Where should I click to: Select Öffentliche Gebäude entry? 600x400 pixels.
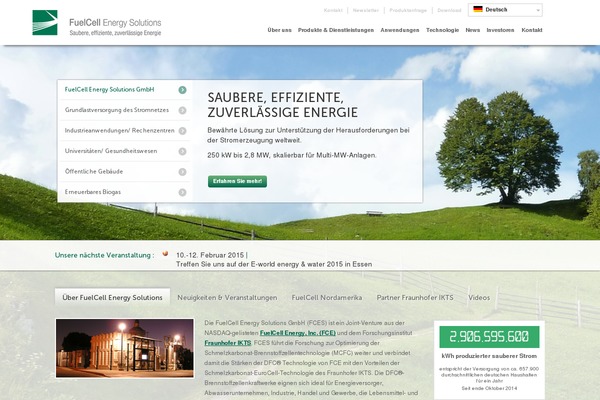(125, 171)
